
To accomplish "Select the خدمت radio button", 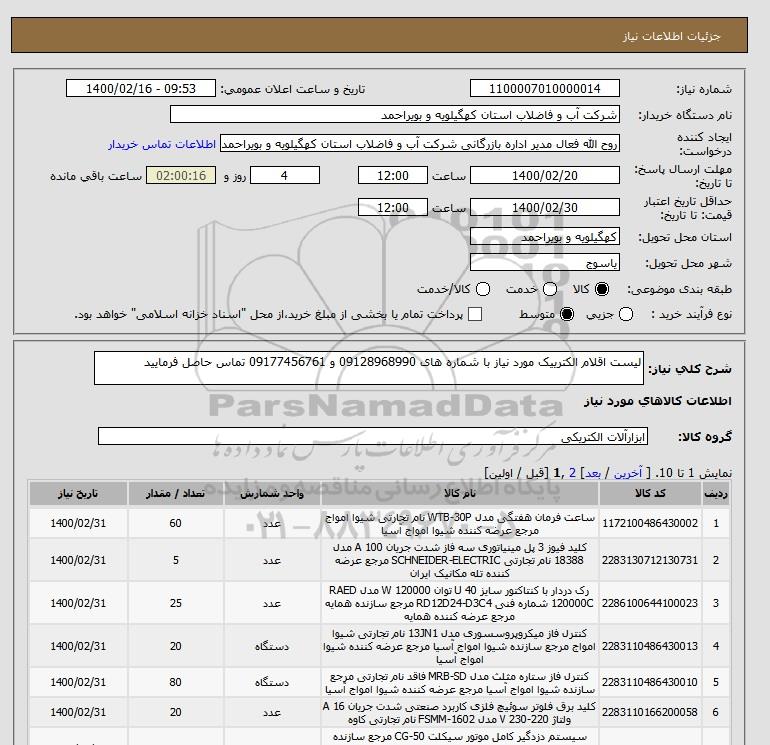I will [x=550, y=289].
